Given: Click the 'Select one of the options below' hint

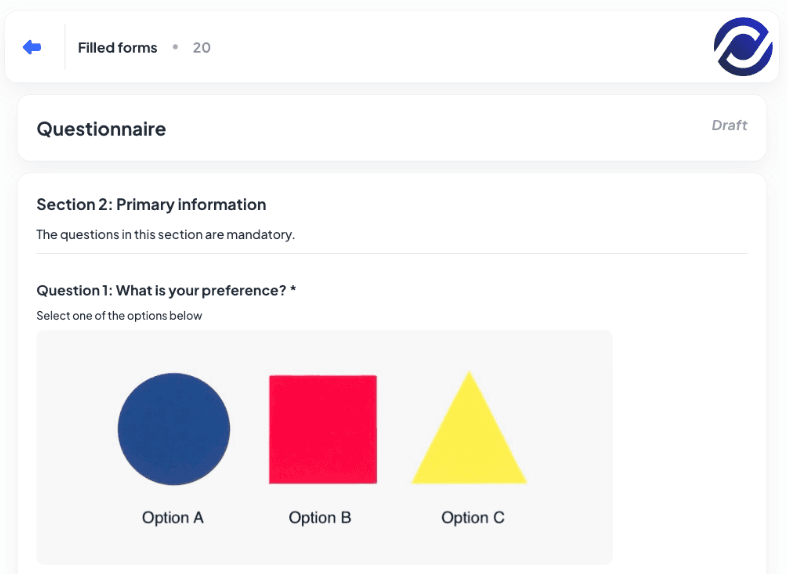Looking at the screenshot, I should coord(119,316).
